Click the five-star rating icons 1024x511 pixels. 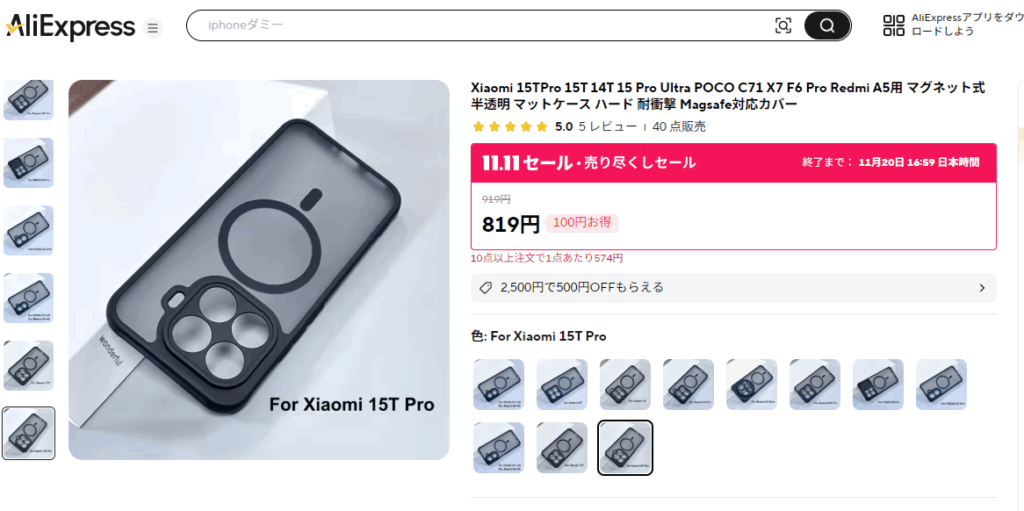click(x=510, y=127)
